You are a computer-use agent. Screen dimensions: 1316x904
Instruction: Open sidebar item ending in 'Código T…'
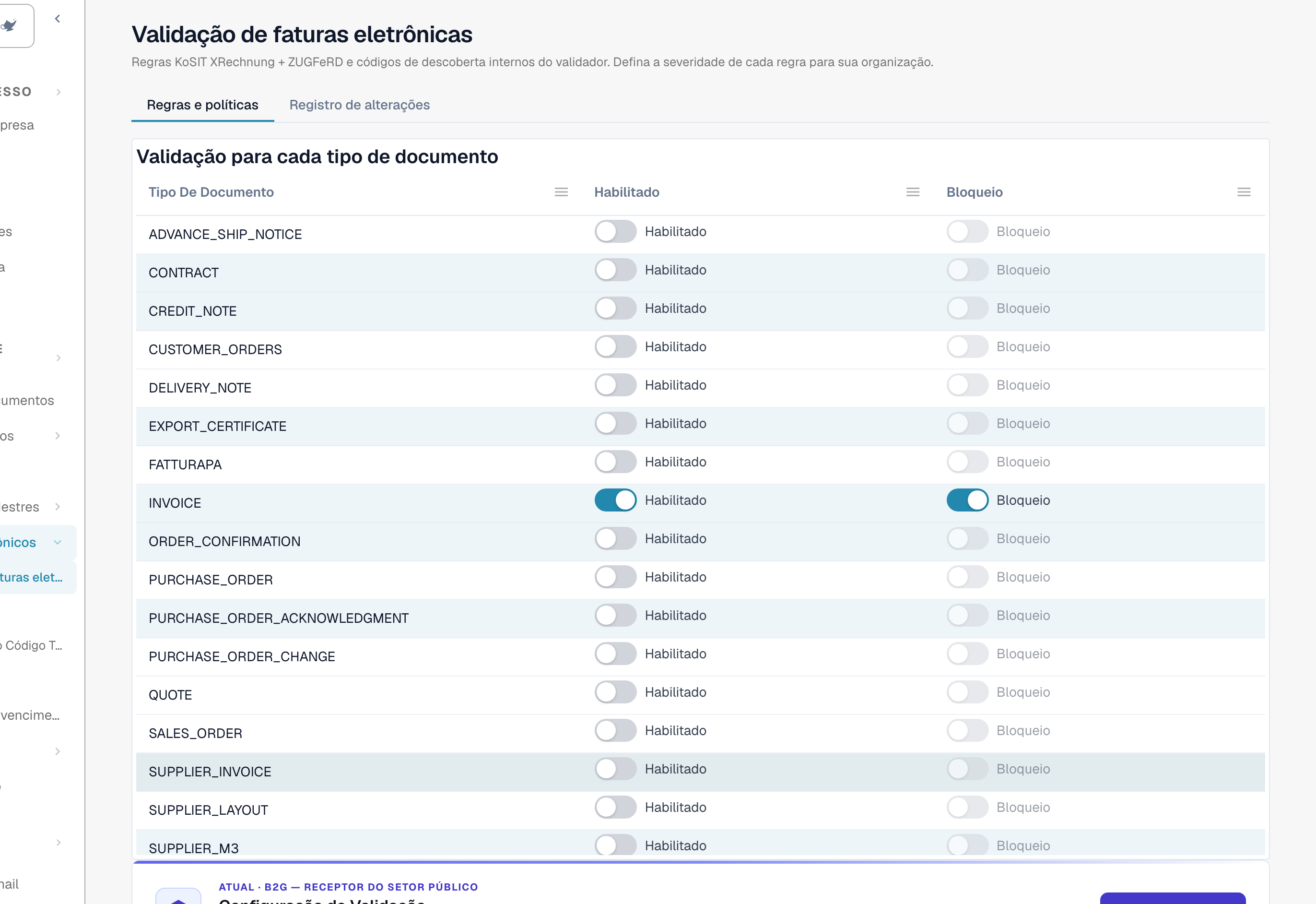click(x=31, y=646)
